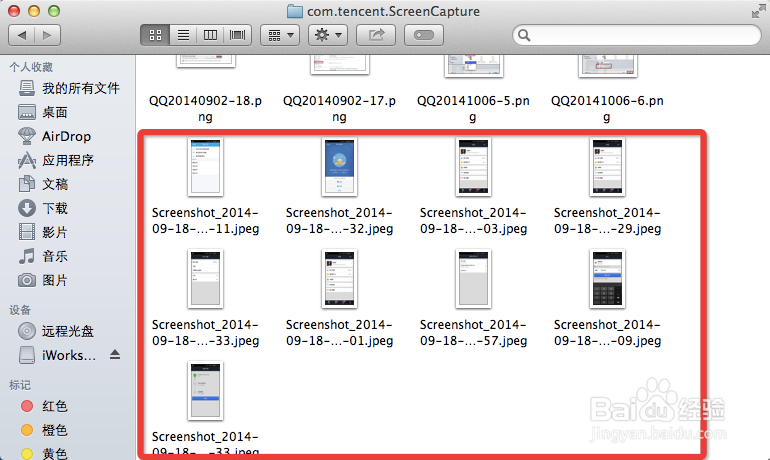Open 桌面 in the sidebar

tap(43, 112)
